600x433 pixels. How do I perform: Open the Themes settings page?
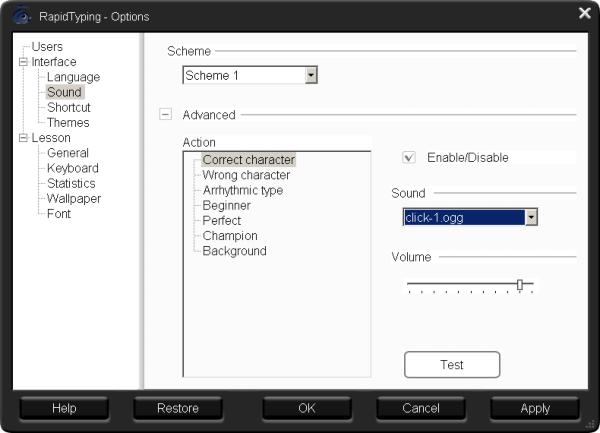coord(68,123)
